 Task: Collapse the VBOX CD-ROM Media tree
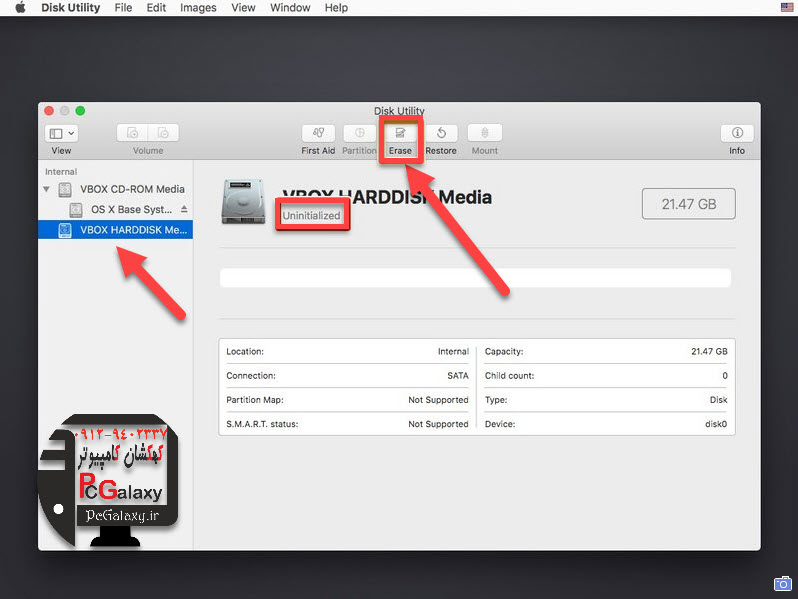pyautogui.click(x=46, y=189)
